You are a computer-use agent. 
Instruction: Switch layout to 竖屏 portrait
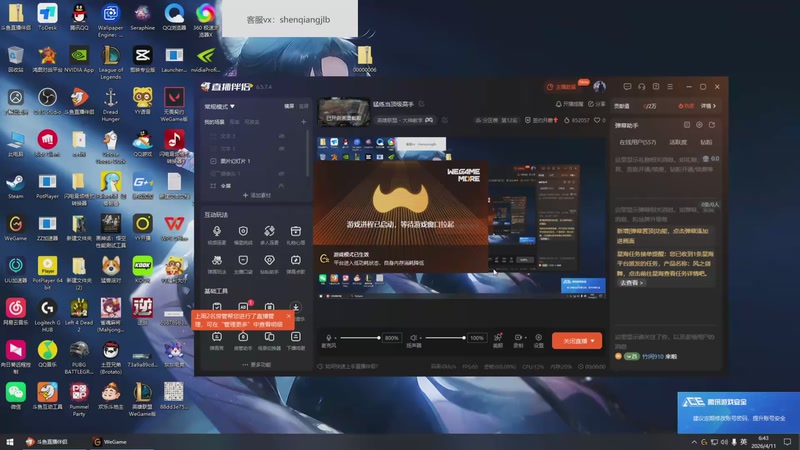pos(304,106)
